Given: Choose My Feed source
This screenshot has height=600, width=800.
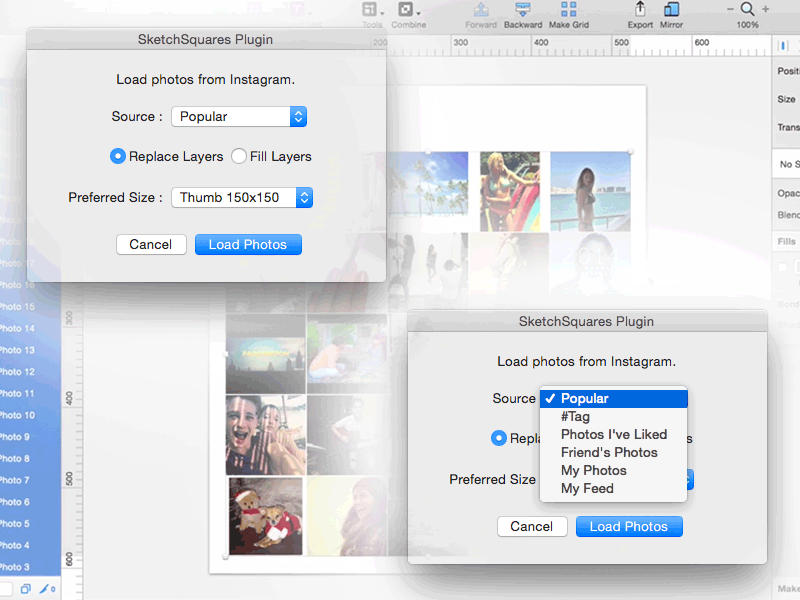Looking at the screenshot, I should pos(614,488).
